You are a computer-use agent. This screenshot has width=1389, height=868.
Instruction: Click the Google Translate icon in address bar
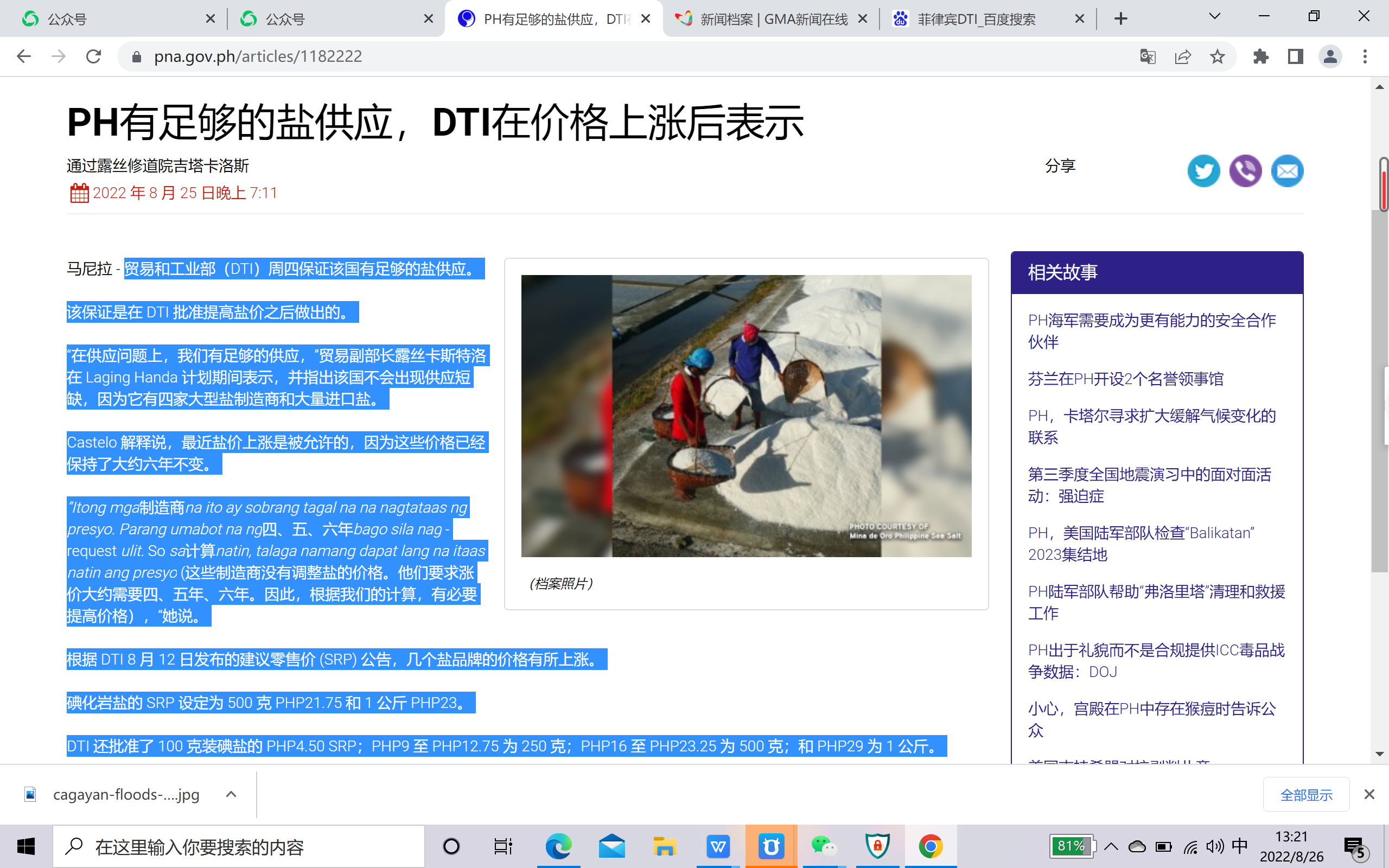tap(1148, 56)
